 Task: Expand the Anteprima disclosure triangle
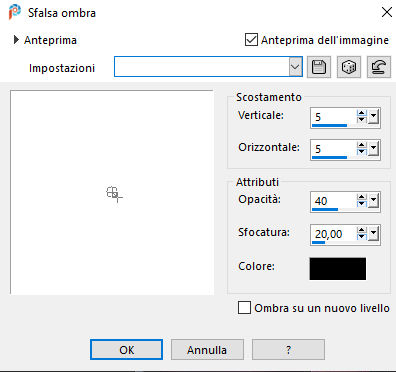click(16, 40)
